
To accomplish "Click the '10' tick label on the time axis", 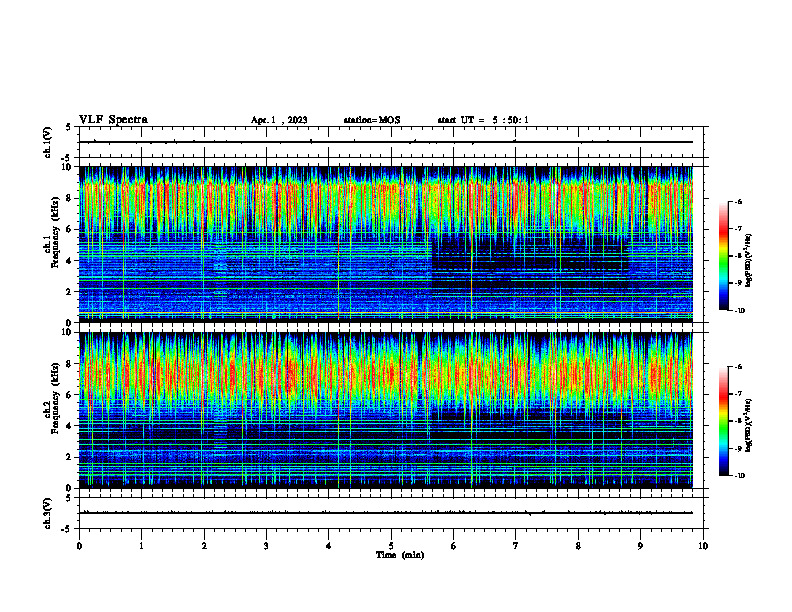I will [703, 546].
